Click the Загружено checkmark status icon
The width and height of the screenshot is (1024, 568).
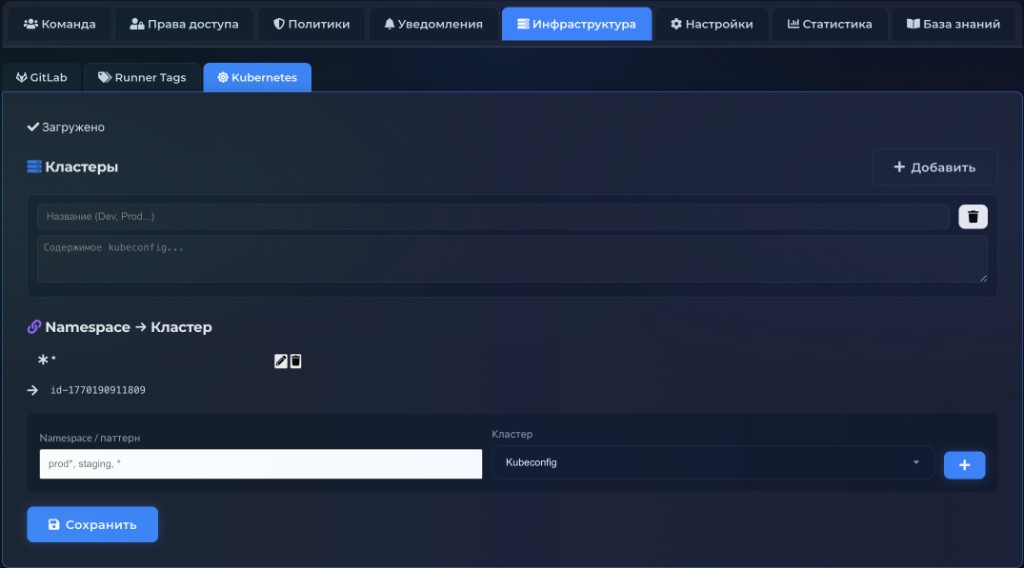tap(33, 127)
